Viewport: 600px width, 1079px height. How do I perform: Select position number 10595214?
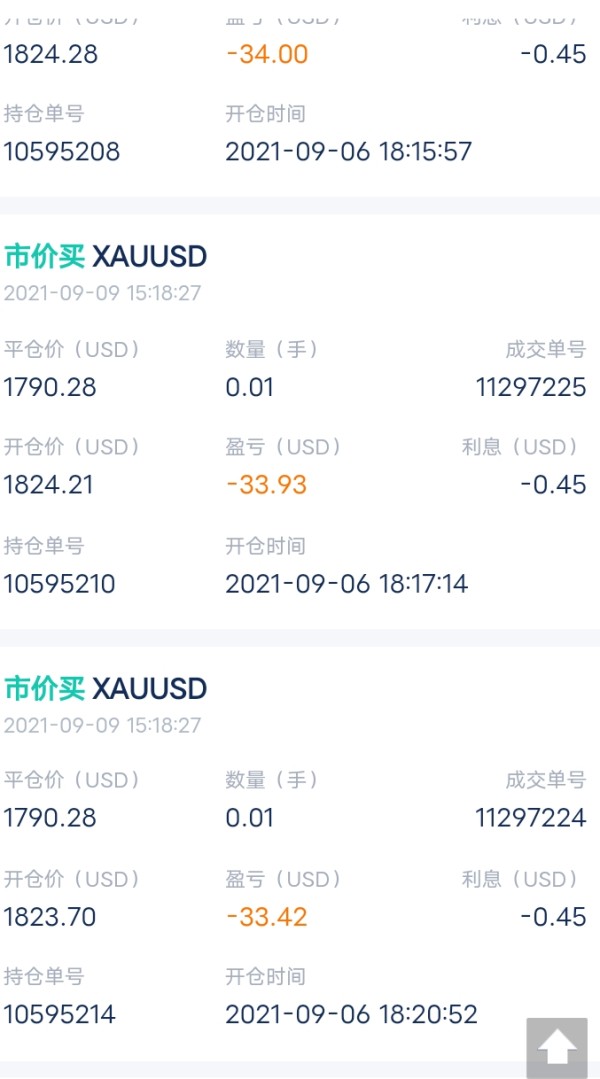[x=60, y=1014]
